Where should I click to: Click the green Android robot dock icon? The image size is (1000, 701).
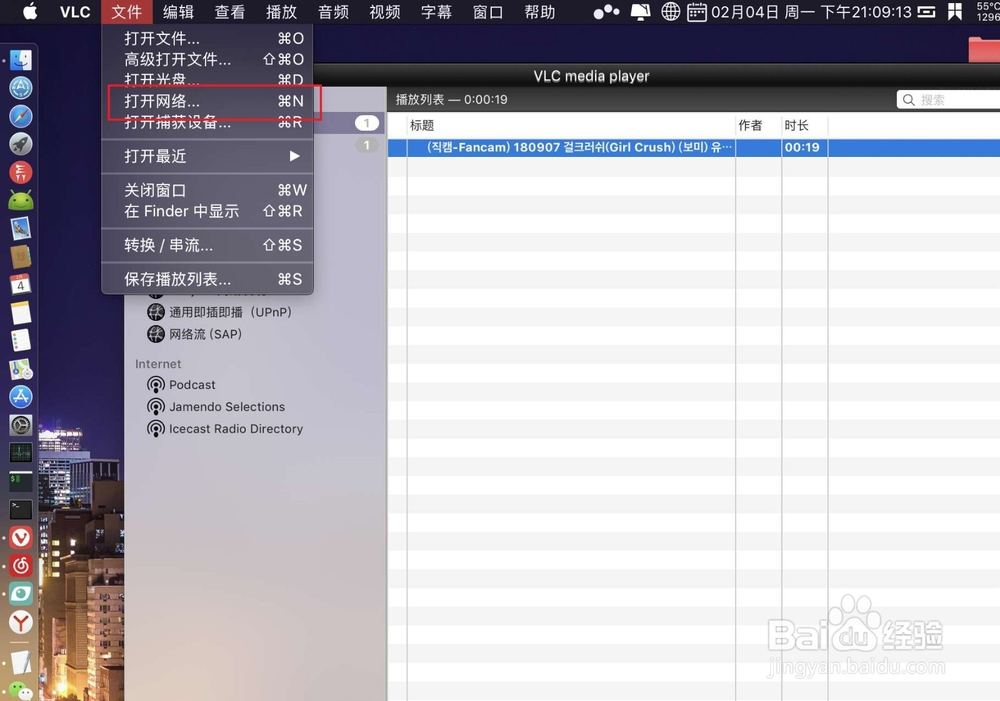20,200
